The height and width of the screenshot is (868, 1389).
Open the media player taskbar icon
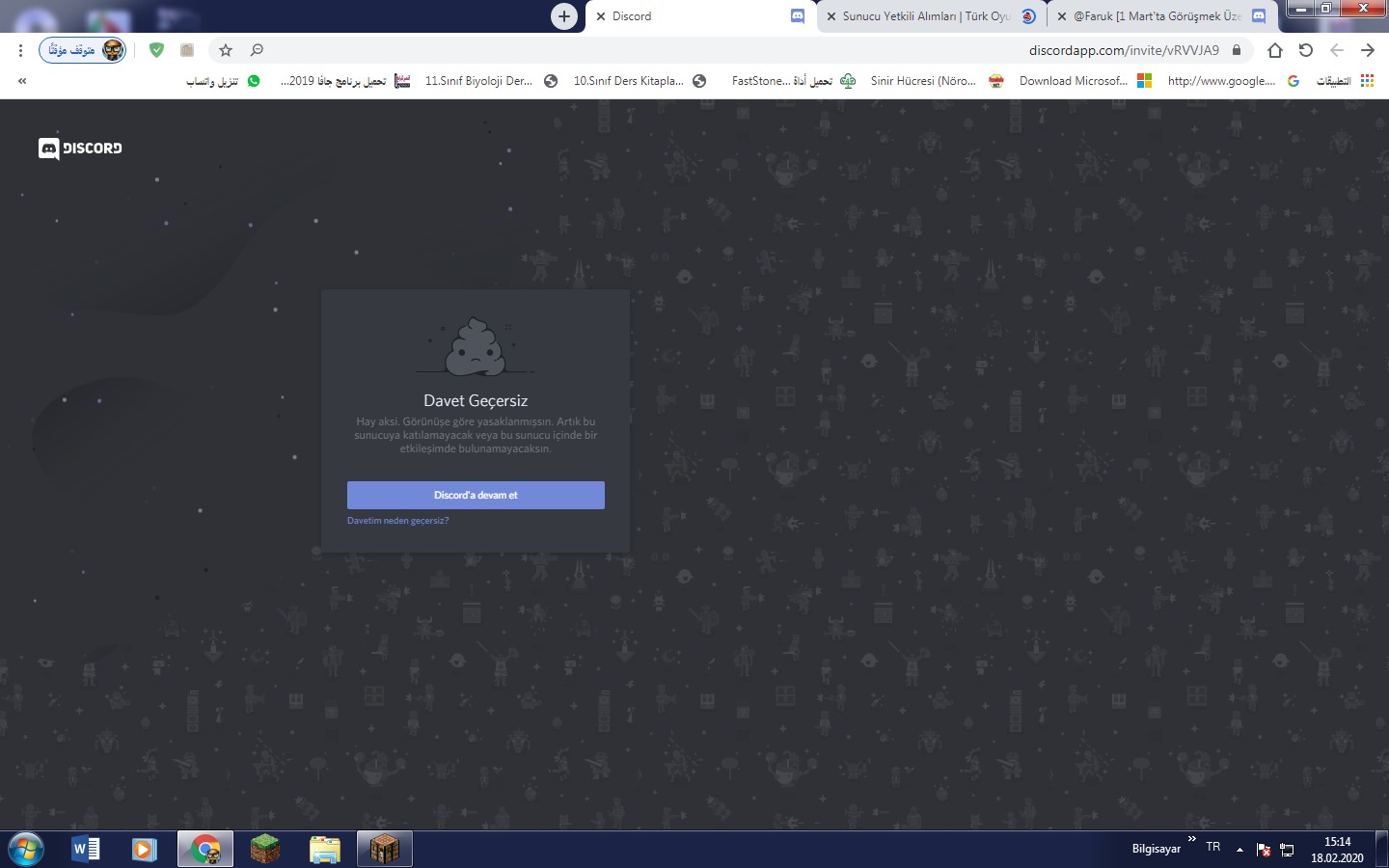[x=145, y=850]
